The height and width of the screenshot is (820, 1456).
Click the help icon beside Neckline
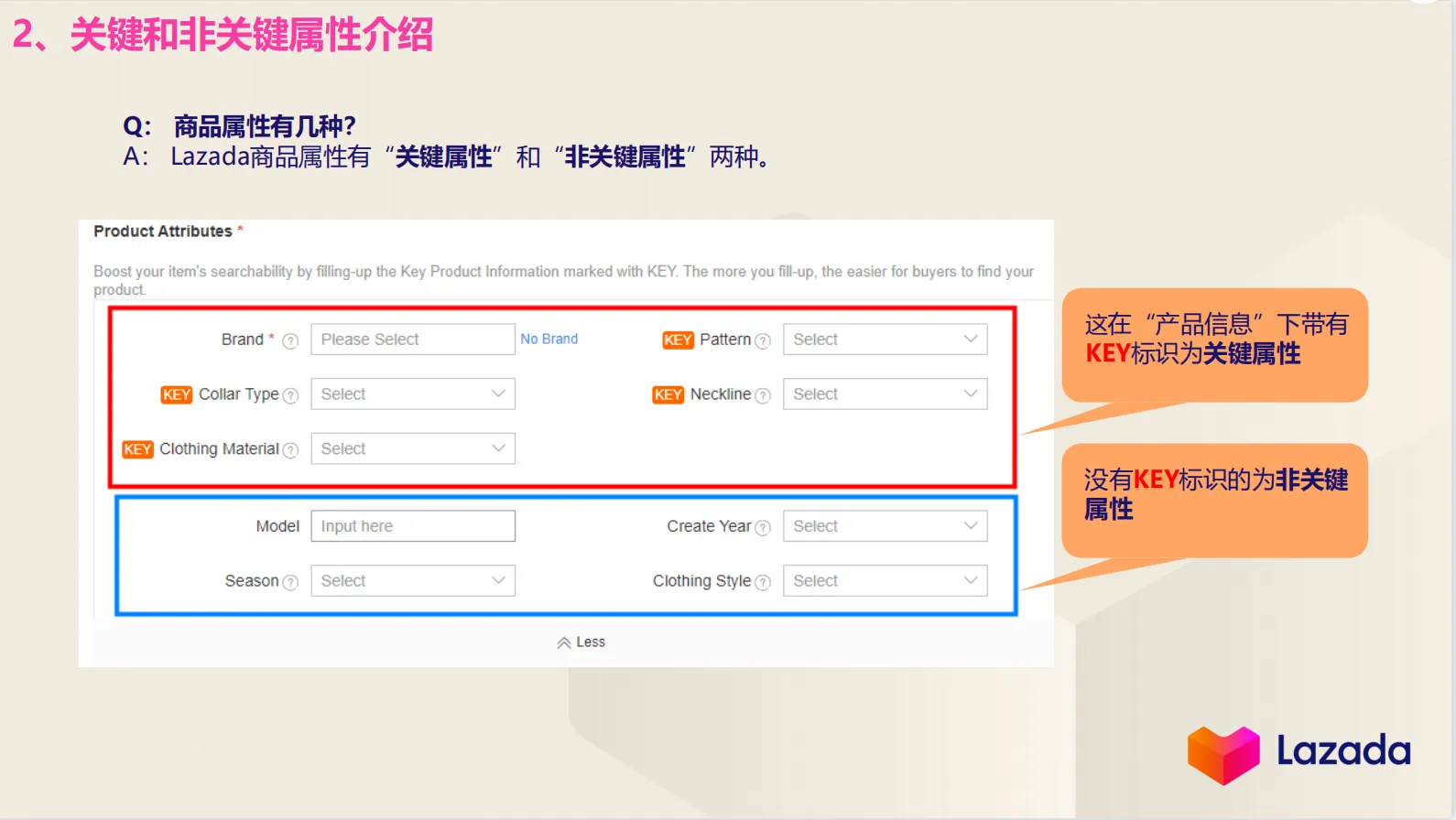[x=762, y=395]
